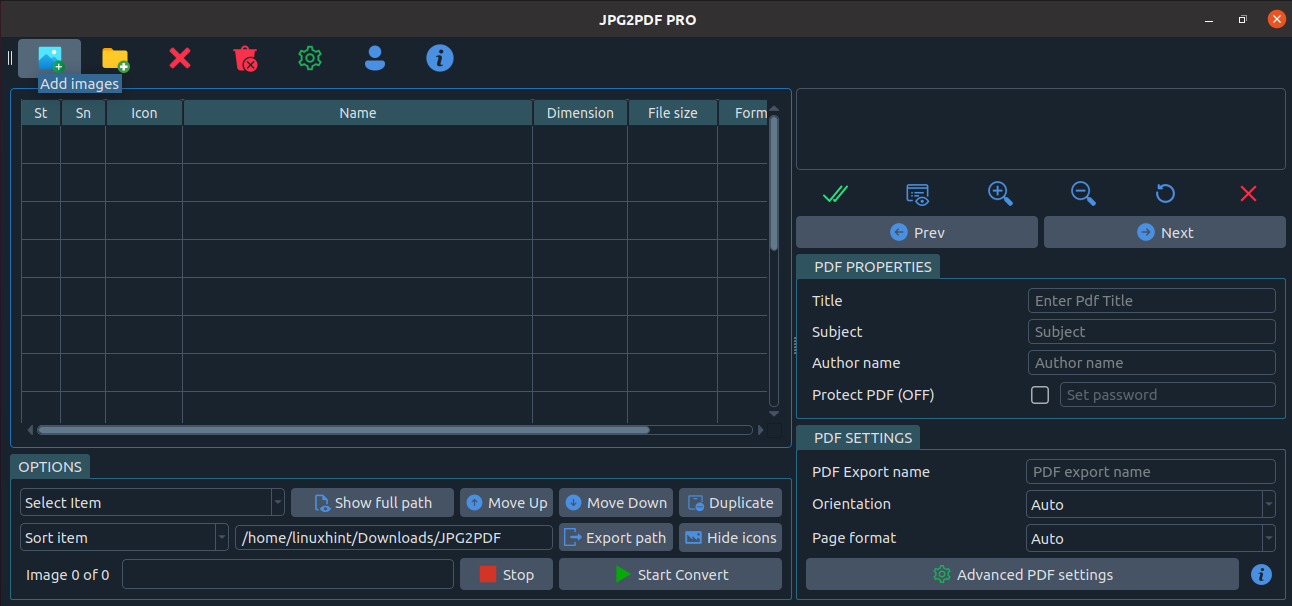Click the Prev button
Image resolution: width=1292 pixels, height=606 pixels.
(x=917, y=232)
